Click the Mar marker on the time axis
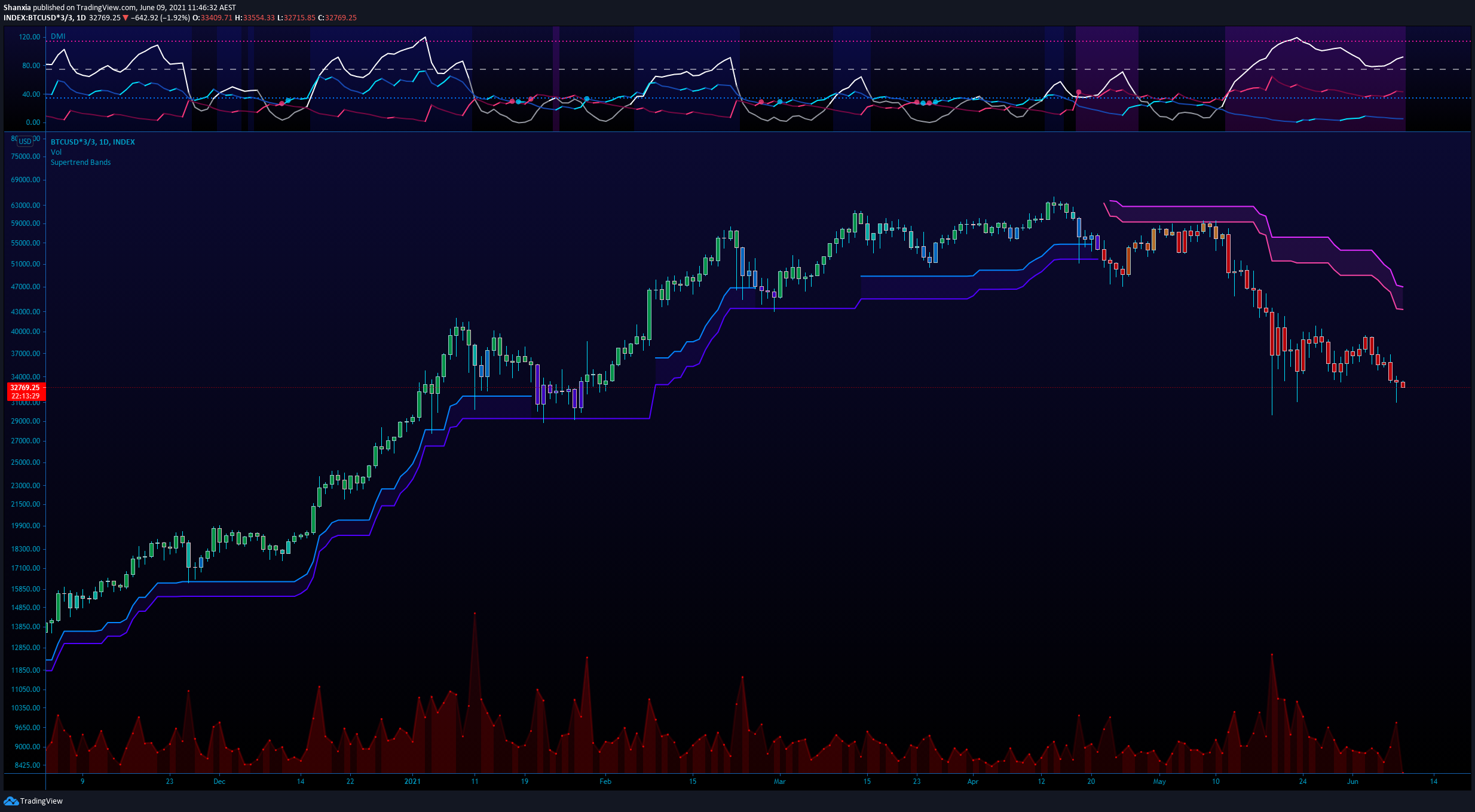Viewport: 1475px width, 812px height. point(779,782)
